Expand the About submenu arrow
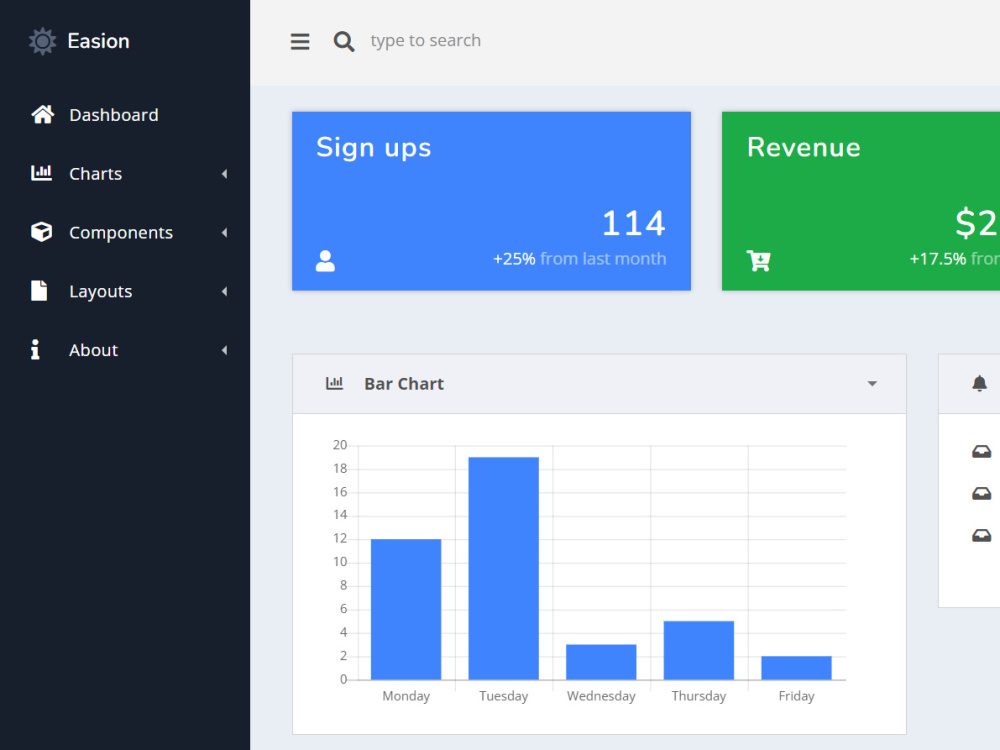The width and height of the screenshot is (1000, 750). click(224, 350)
